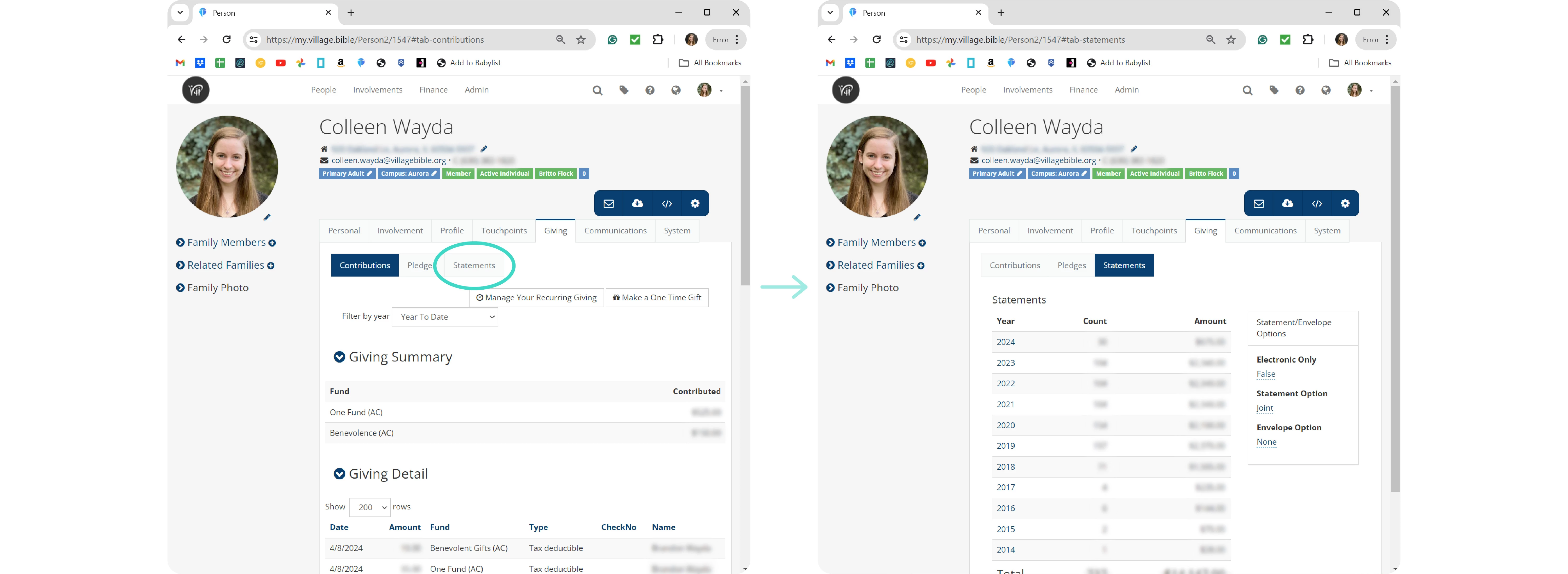Viewport: 1568px width, 574px height.
Task: Open the help question mark in right window
Action: (x=1300, y=90)
